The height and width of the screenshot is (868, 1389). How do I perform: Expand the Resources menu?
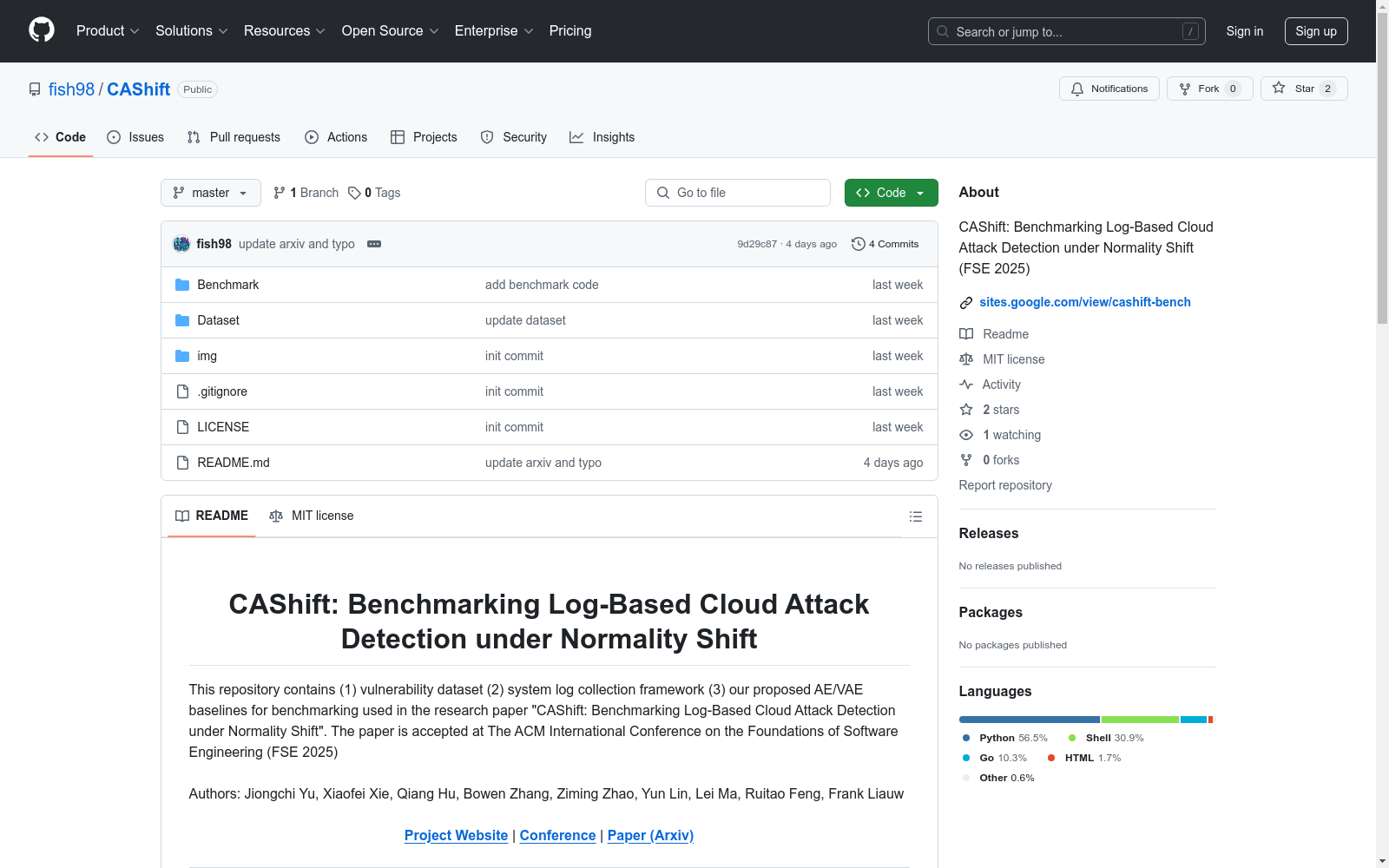pos(285,31)
